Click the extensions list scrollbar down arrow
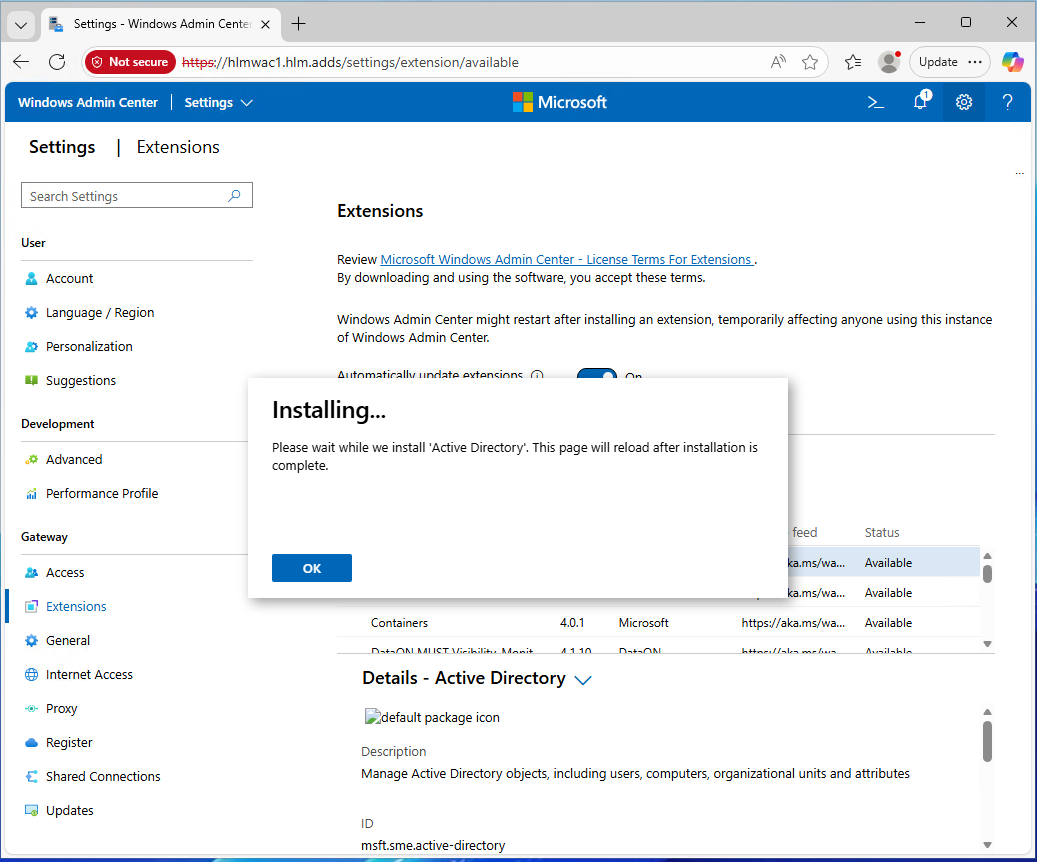The width and height of the screenshot is (1037, 862). (x=987, y=644)
